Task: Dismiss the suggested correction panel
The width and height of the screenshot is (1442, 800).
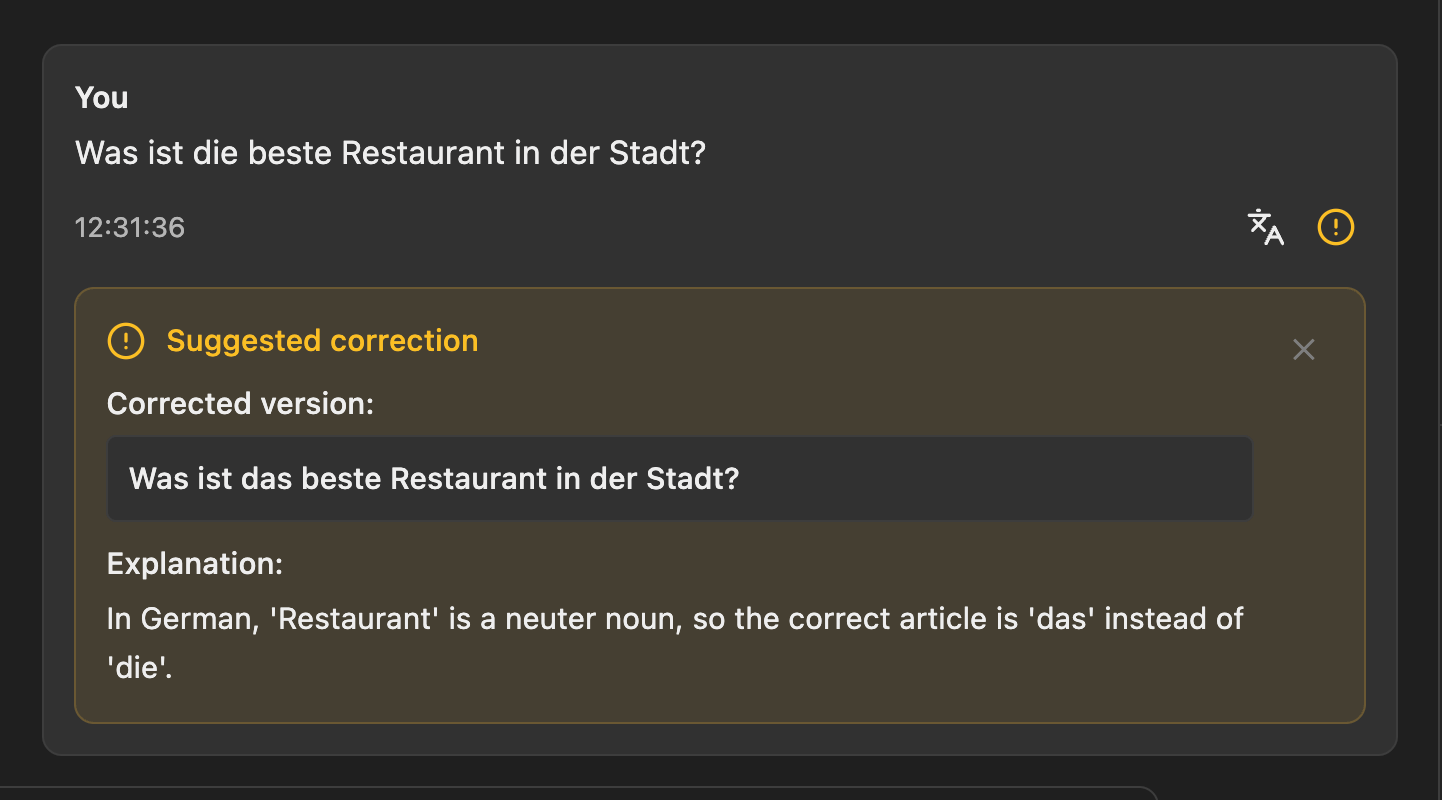Action: point(1303,349)
